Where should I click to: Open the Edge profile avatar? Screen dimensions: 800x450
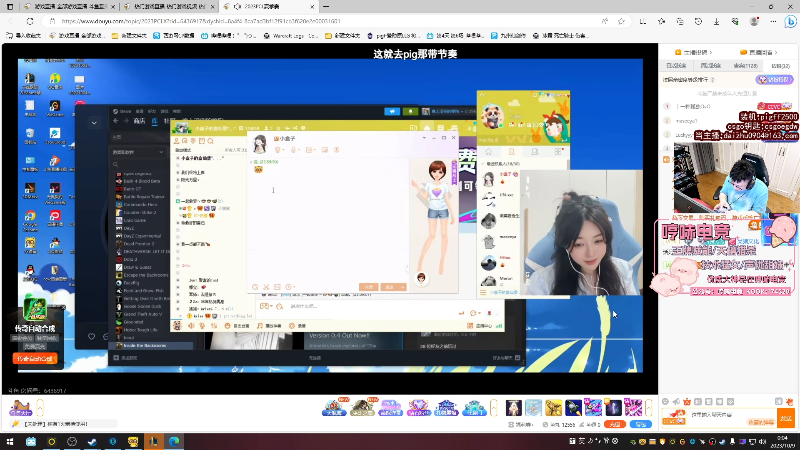[754, 21]
